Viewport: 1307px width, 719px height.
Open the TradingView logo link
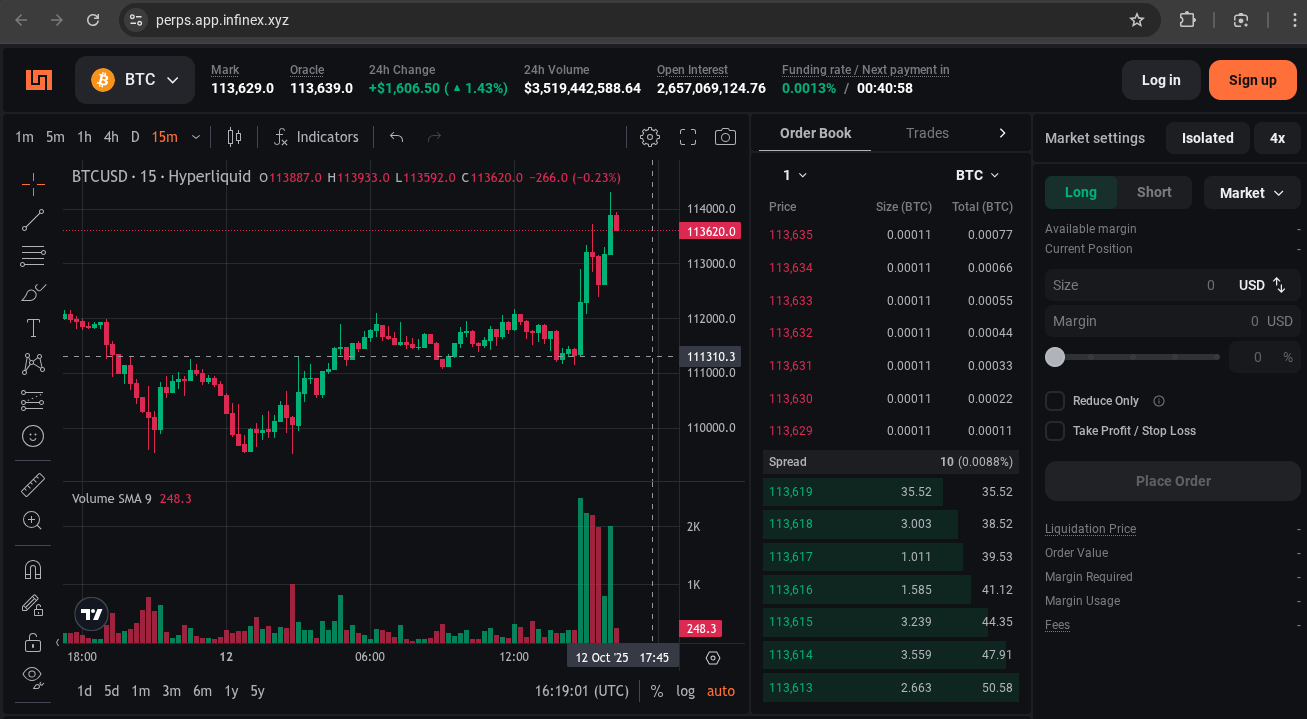point(92,614)
